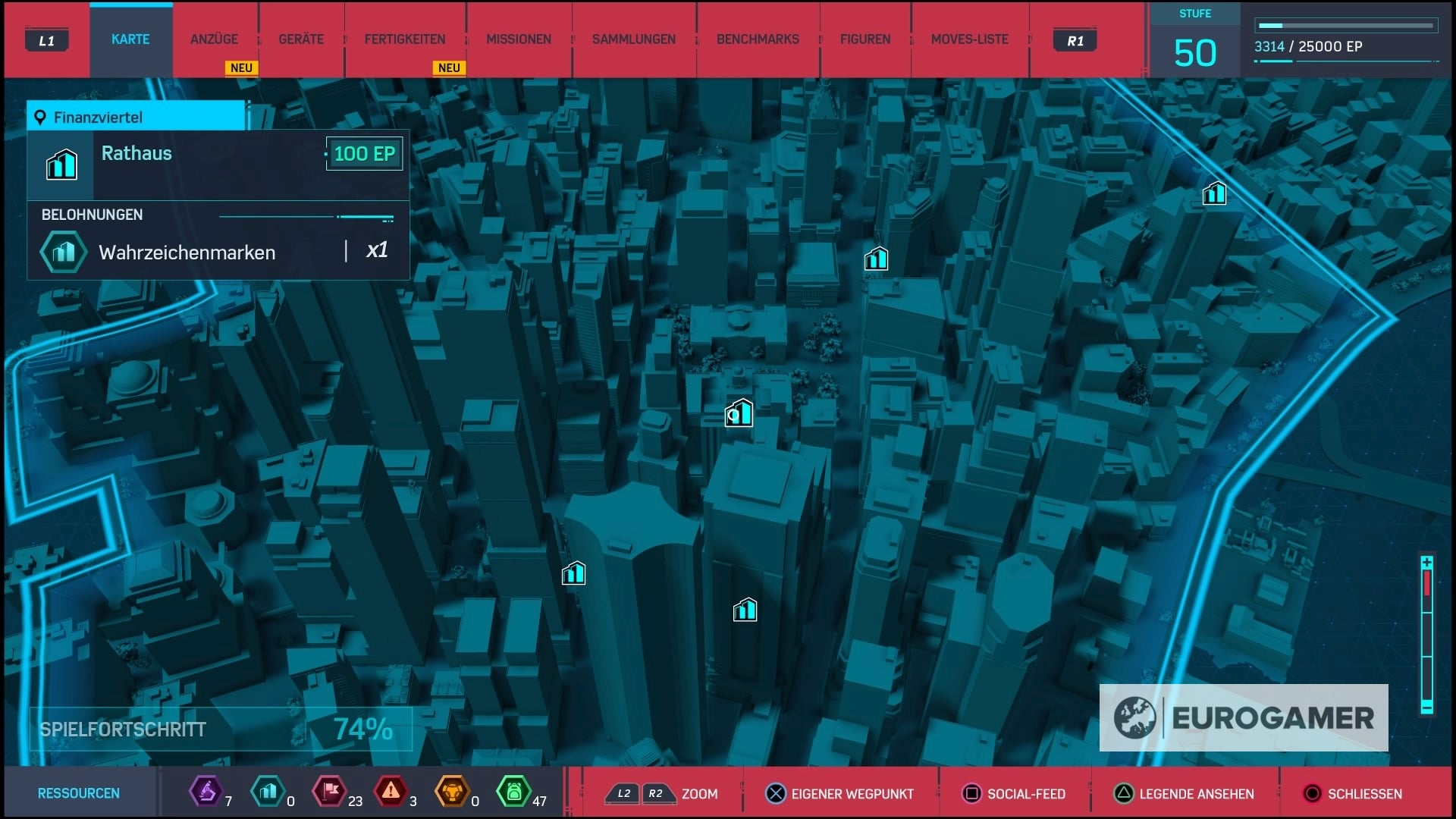Click the NEU badge under Fertigkeiten
Image resolution: width=1456 pixels, height=819 pixels.
coord(449,67)
